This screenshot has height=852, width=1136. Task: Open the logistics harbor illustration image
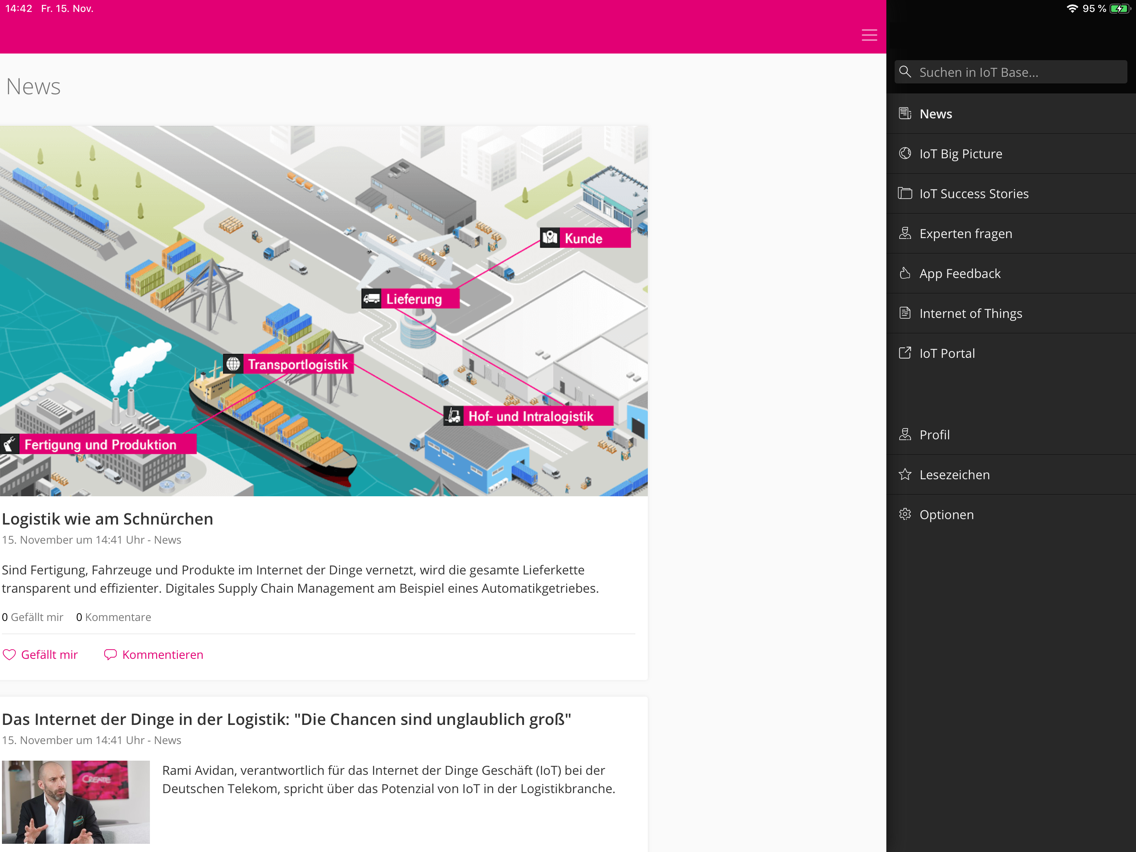click(324, 311)
